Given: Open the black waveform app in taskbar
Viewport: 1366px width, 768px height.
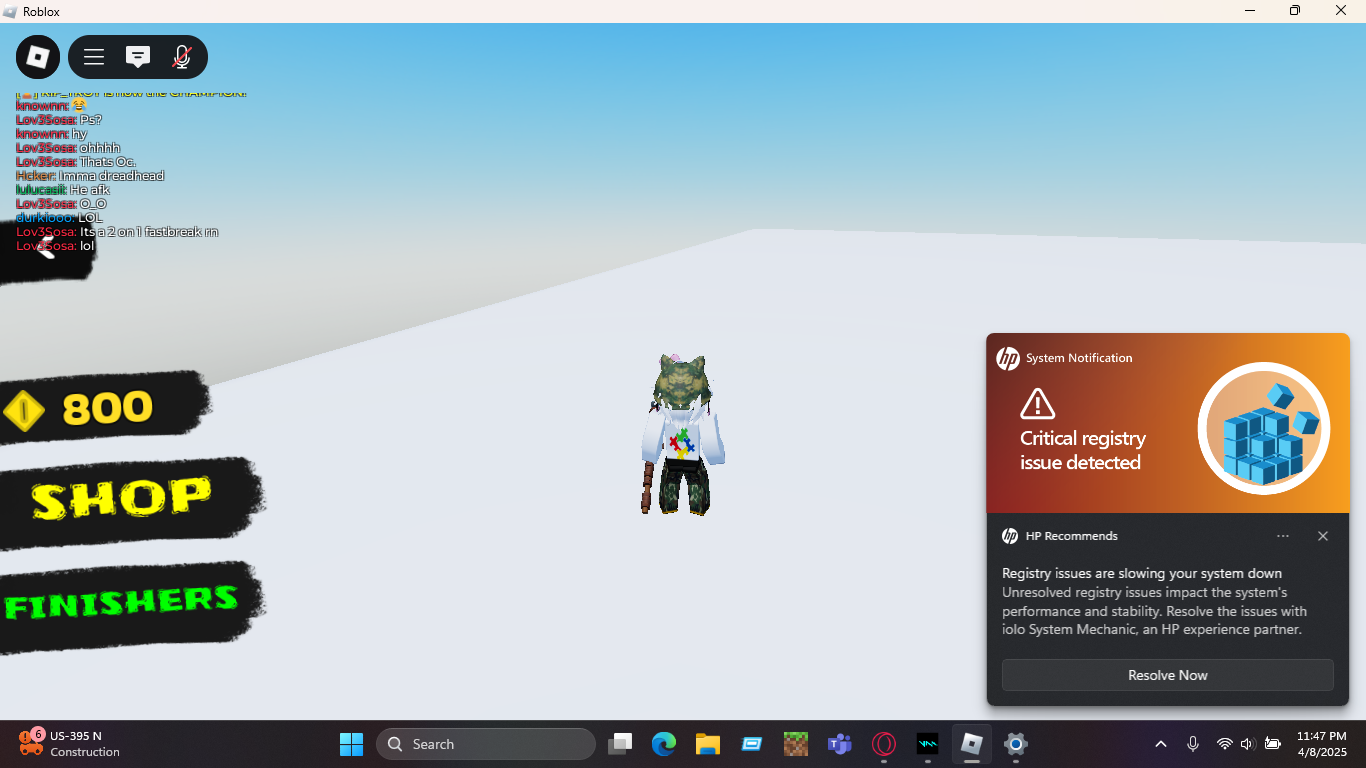Looking at the screenshot, I should (x=928, y=744).
